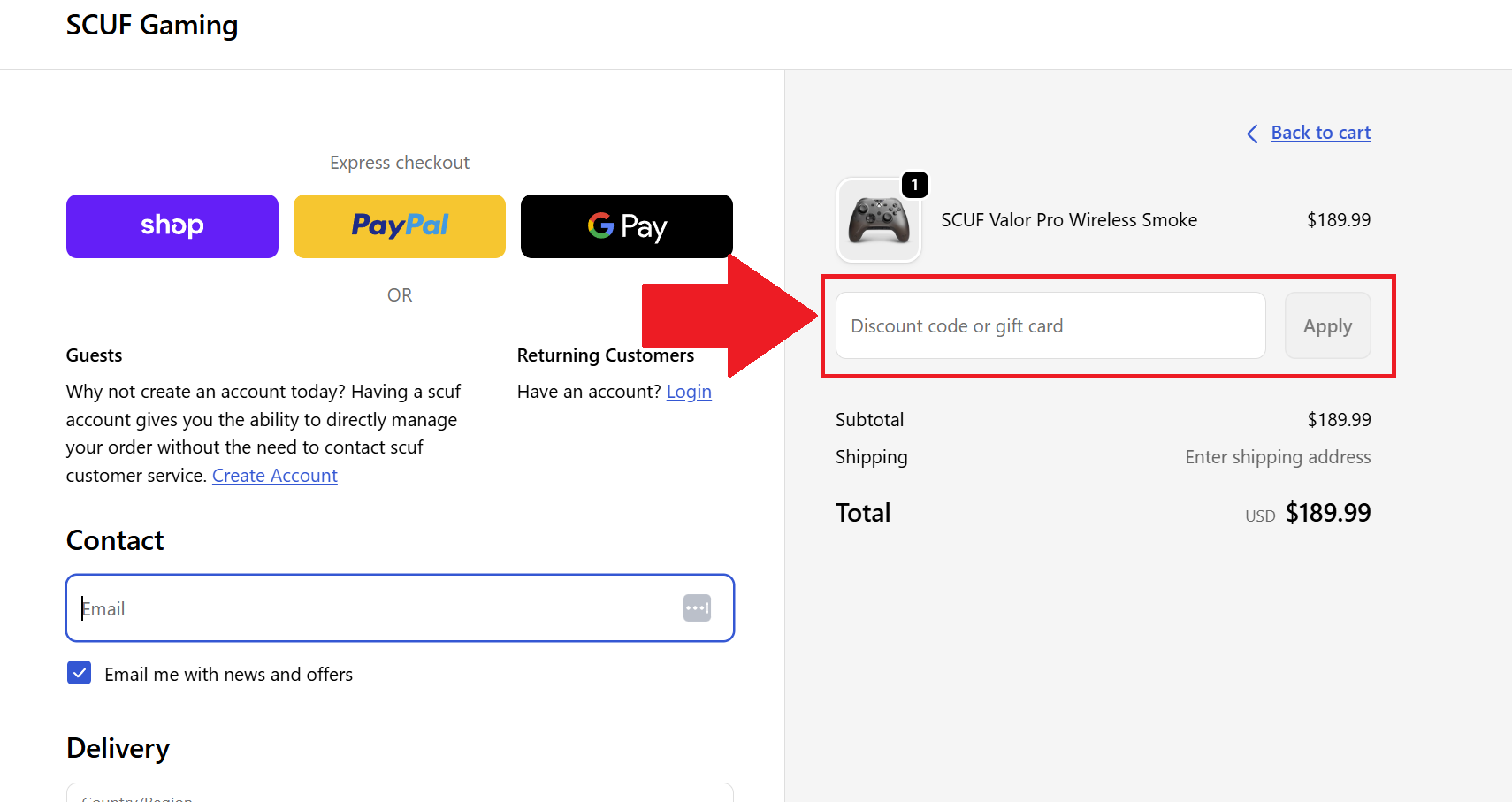
Task: Open the email autofill icon in Contact field
Action: pos(697,607)
